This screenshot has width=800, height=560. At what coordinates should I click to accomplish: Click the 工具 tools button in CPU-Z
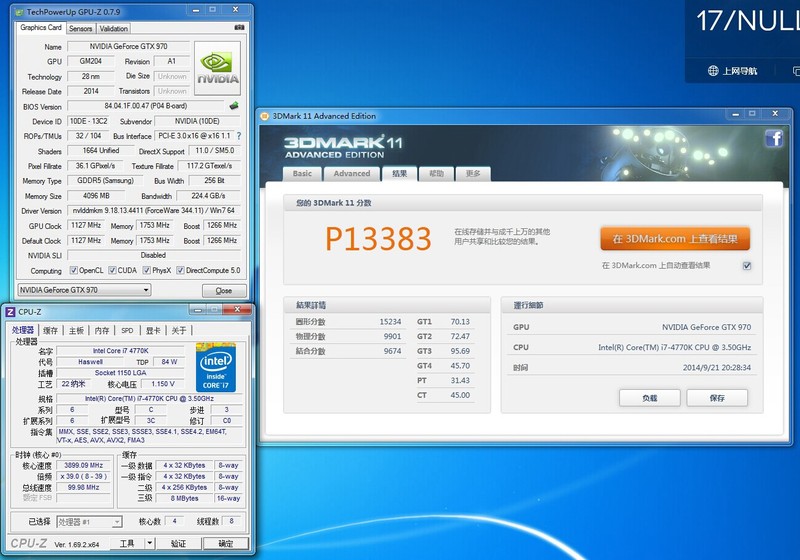127,543
